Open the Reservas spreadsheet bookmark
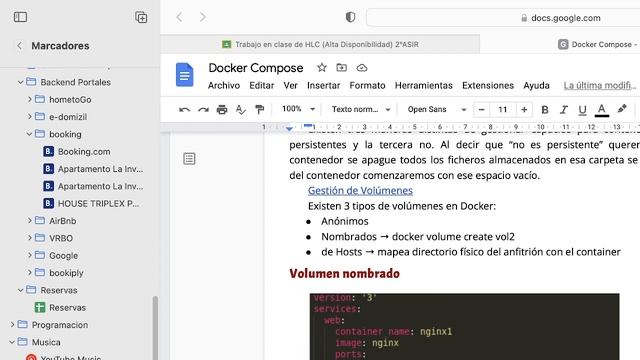This screenshot has width=640, height=360. click(60, 307)
